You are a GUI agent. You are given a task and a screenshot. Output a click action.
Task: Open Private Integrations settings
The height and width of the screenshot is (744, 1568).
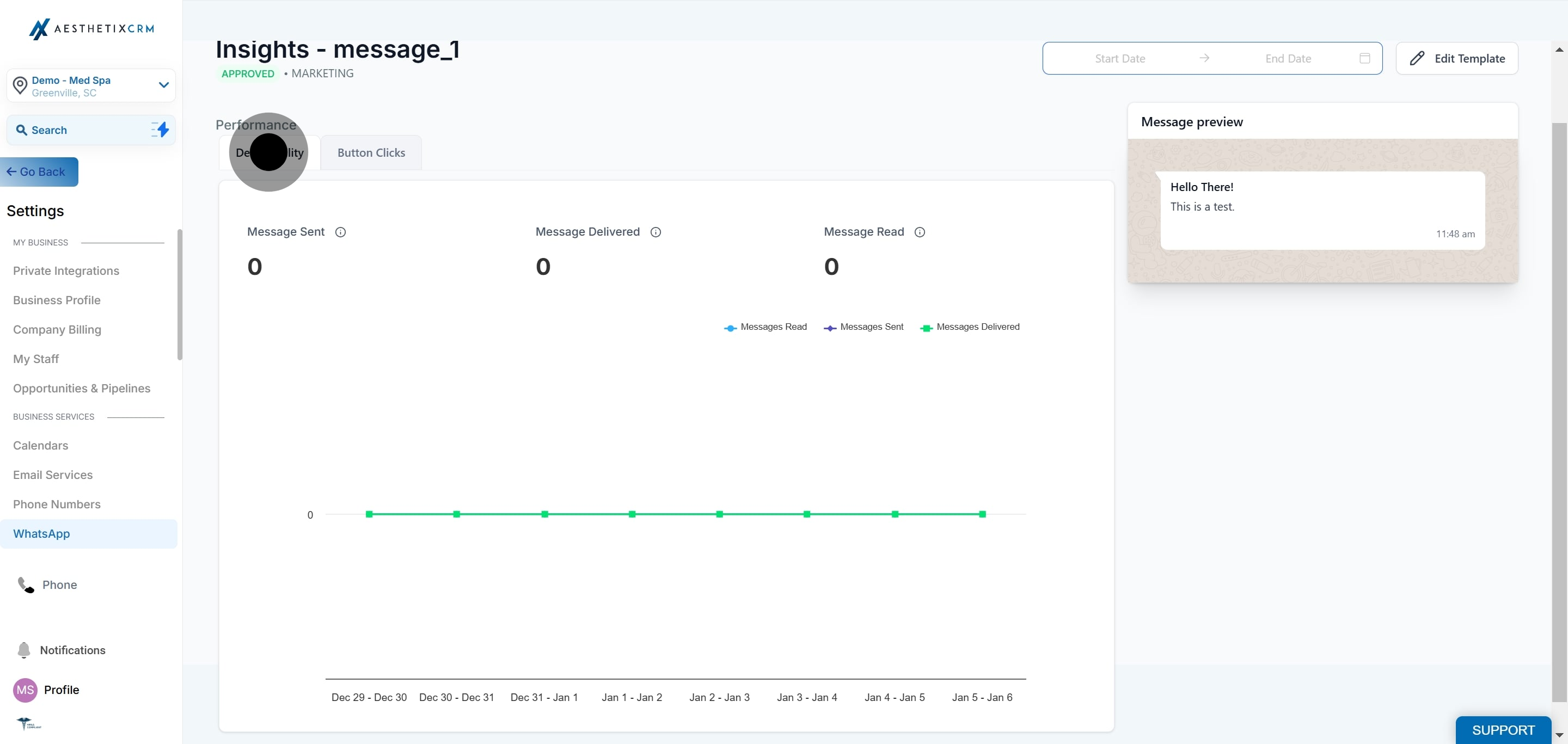[x=66, y=270]
